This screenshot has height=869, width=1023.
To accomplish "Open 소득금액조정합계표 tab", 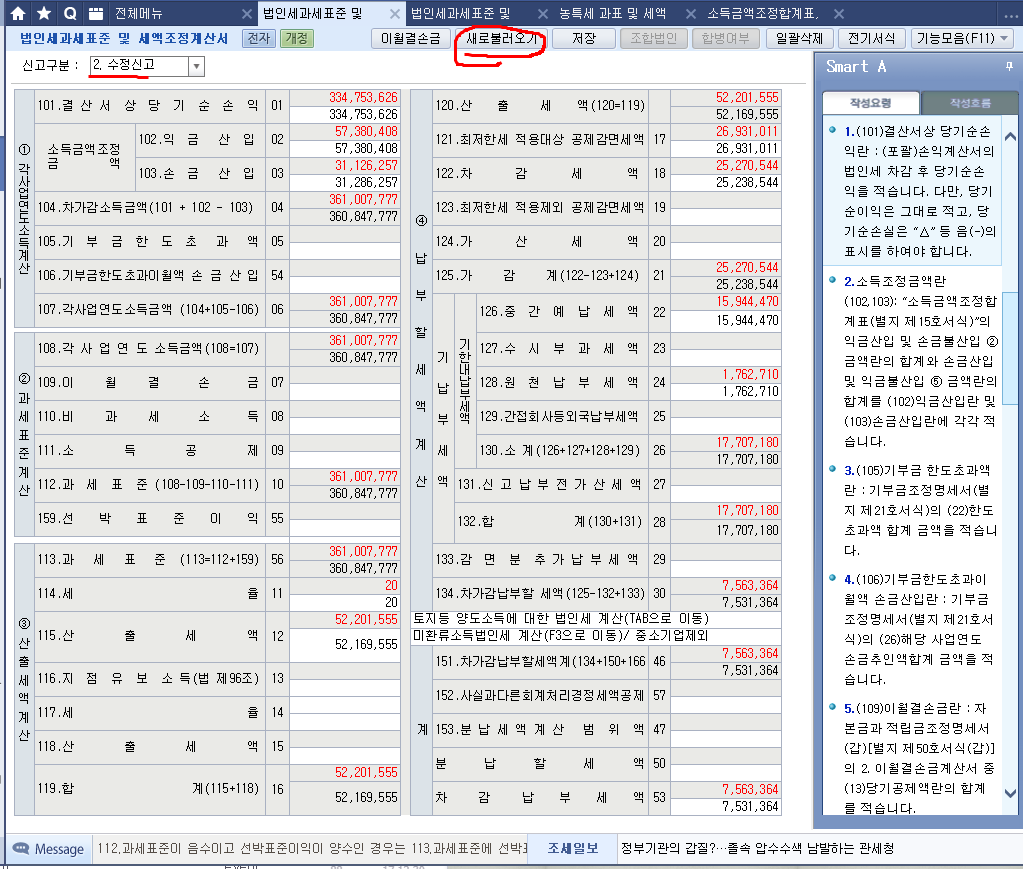I will click(763, 14).
